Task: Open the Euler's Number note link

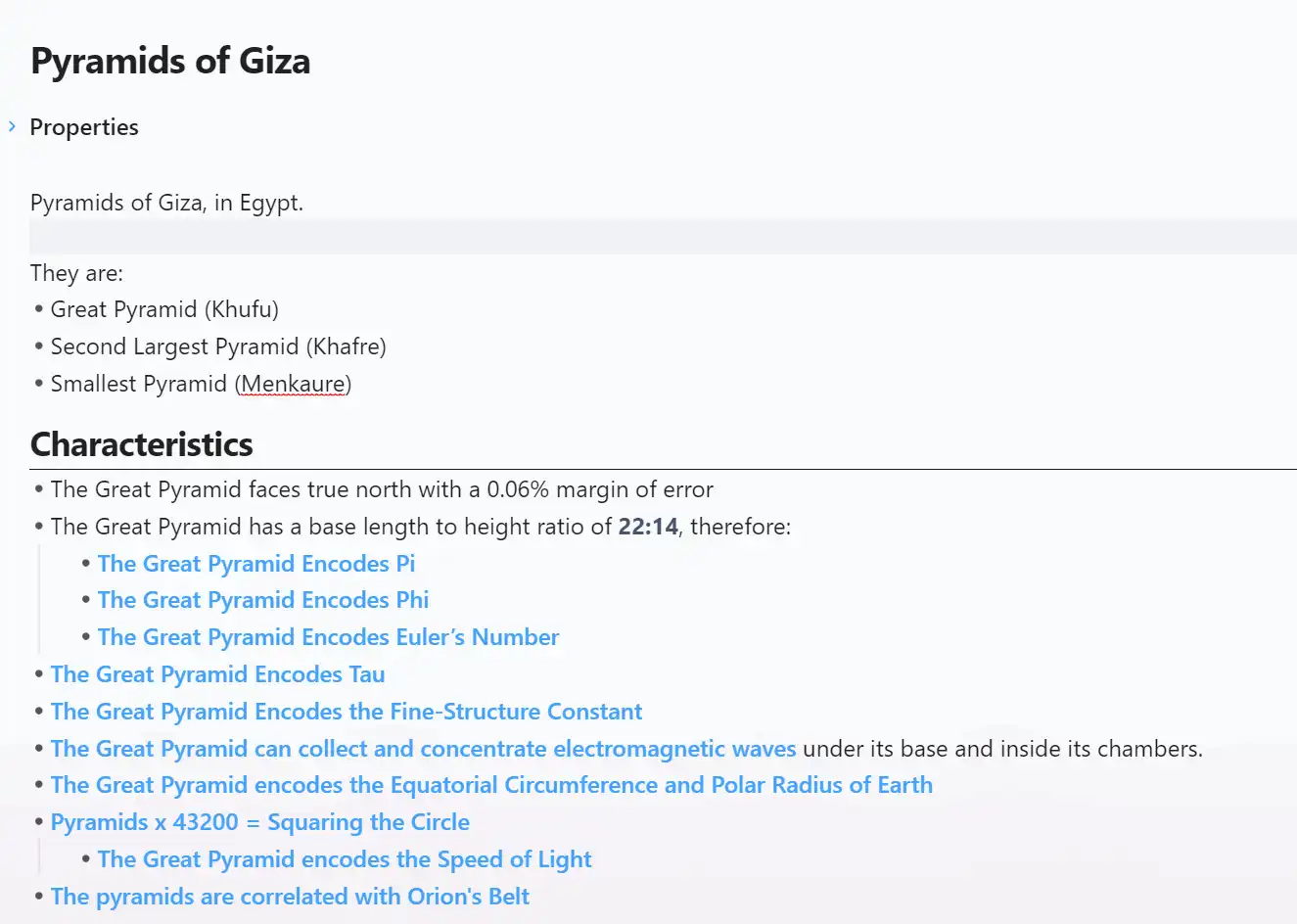Action: coord(328,637)
